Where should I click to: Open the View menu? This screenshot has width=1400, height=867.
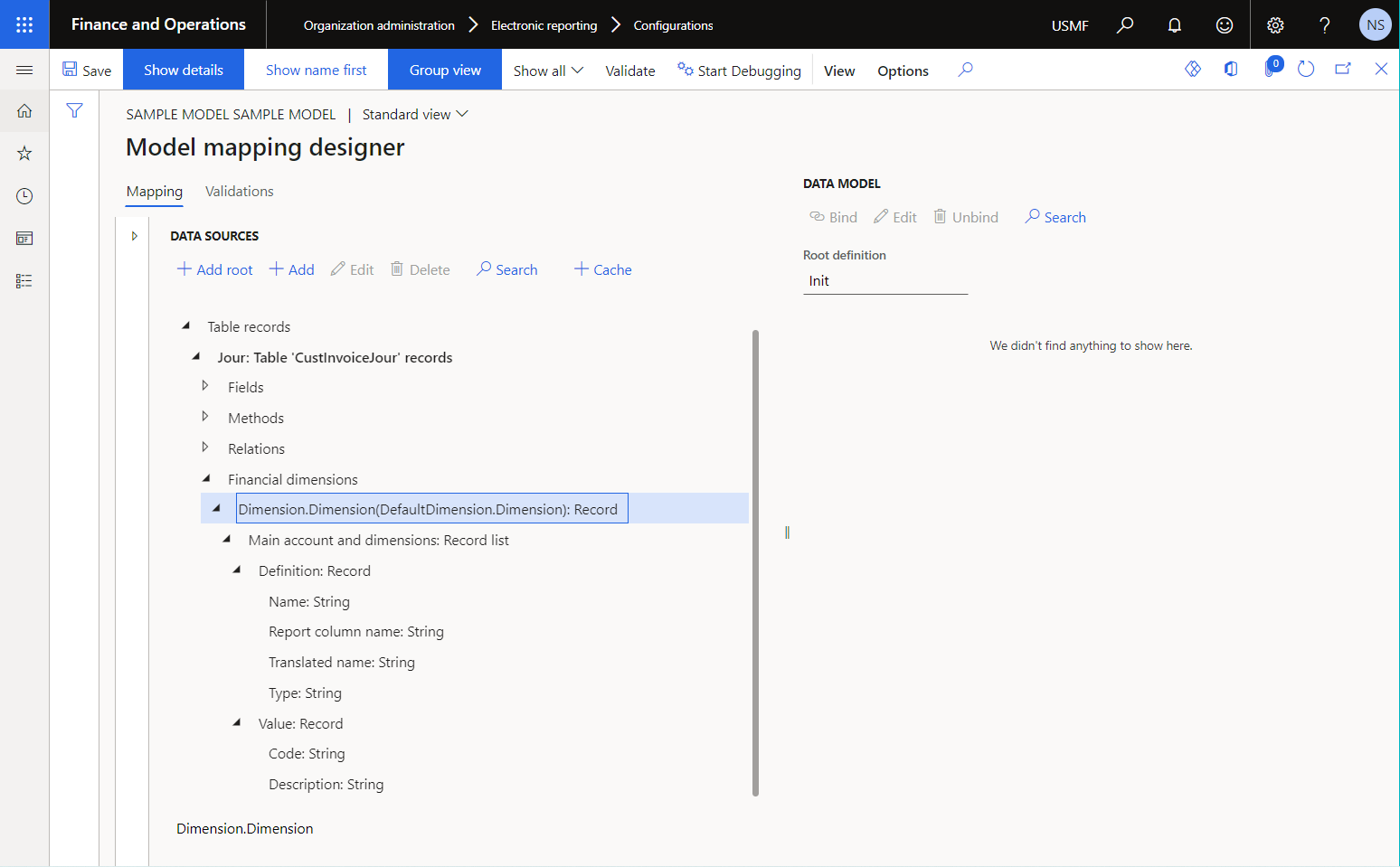point(839,71)
